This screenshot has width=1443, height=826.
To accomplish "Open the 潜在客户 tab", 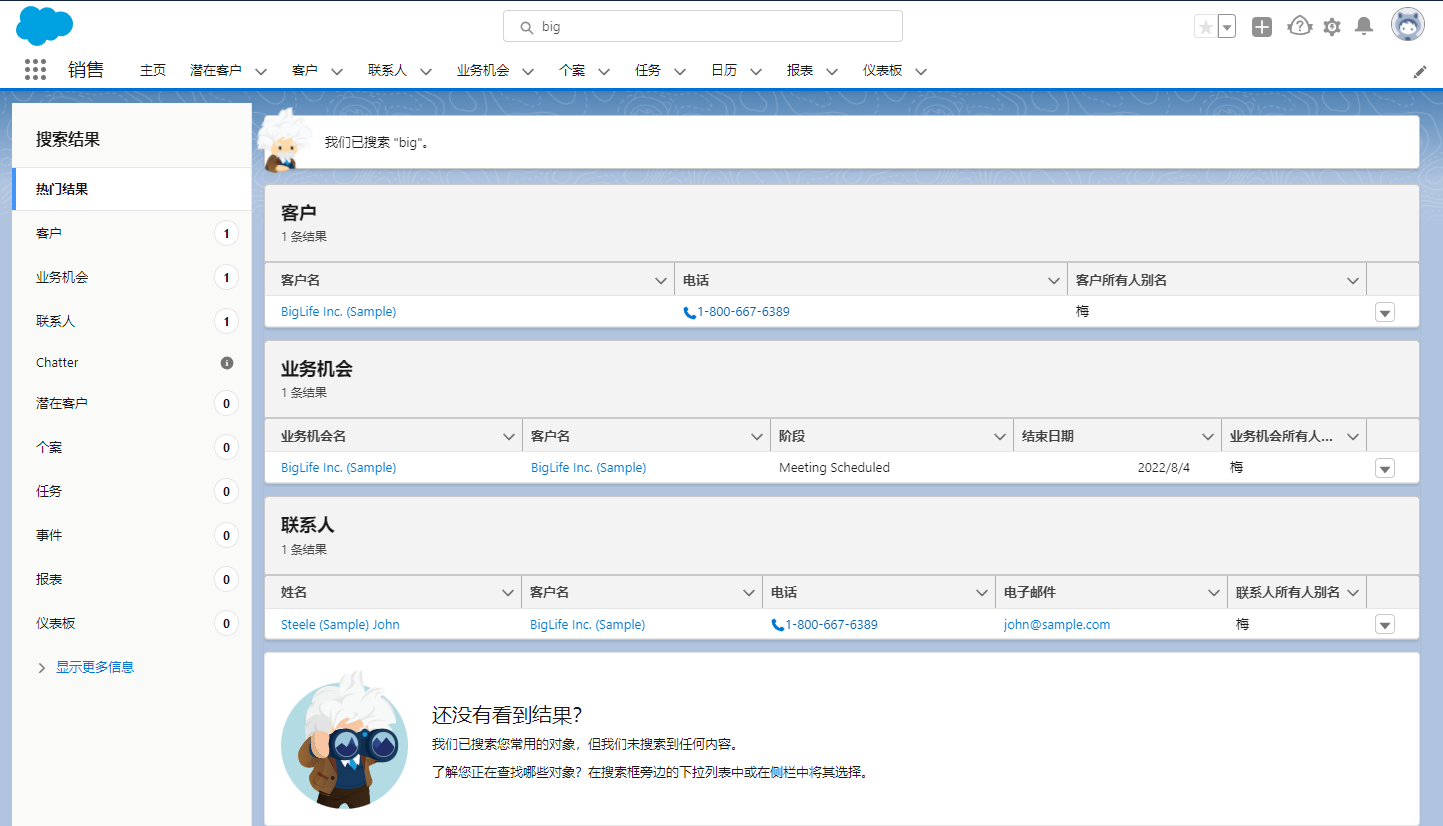I will click(216, 70).
